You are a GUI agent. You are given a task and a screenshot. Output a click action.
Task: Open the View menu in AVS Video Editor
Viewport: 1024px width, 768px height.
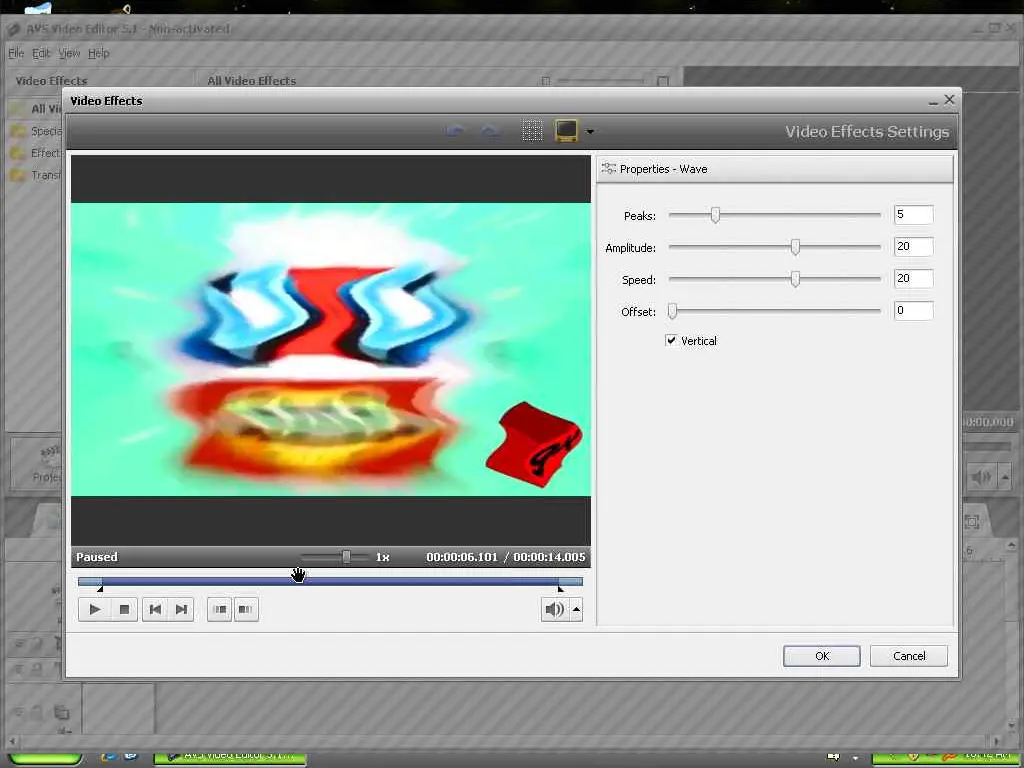tap(69, 53)
